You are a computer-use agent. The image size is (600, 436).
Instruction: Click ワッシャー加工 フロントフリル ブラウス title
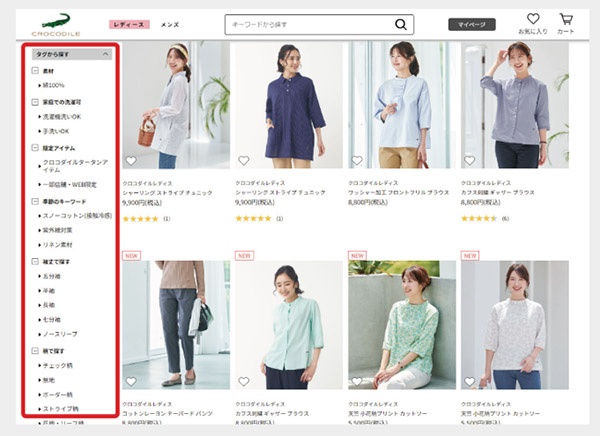point(398,193)
